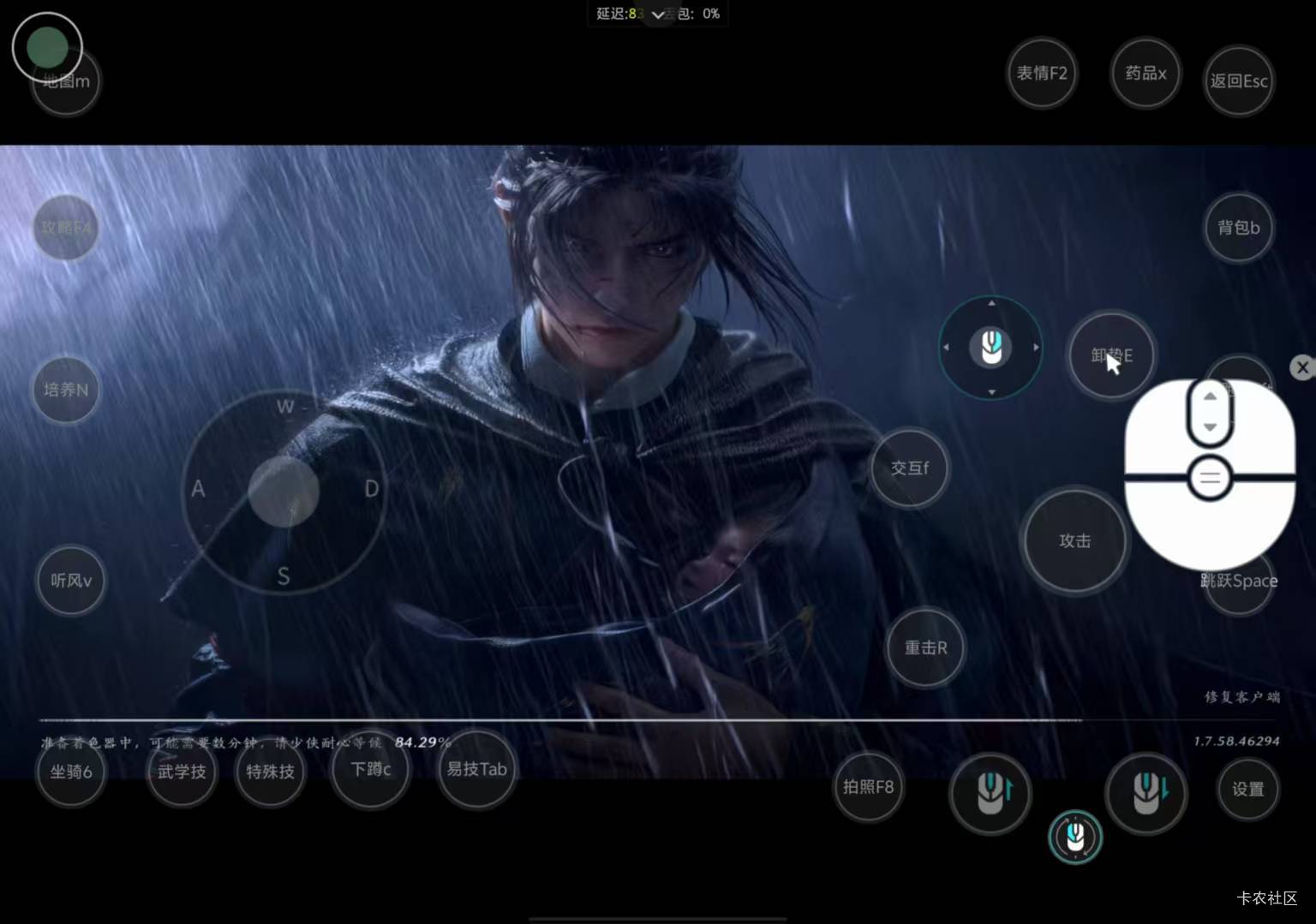Tap up arrow on mouse directional pad

pyautogui.click(x=991, y=303)
